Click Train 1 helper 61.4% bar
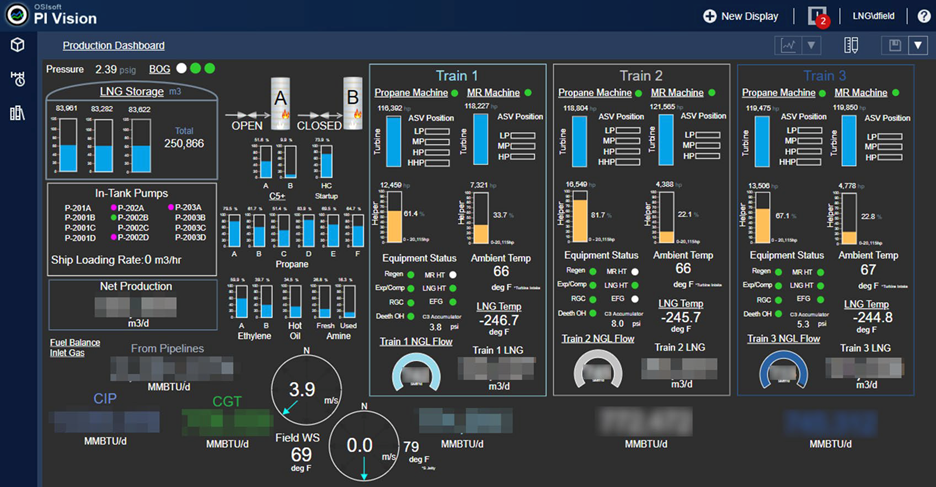936x487 pixels. (393, 218)
